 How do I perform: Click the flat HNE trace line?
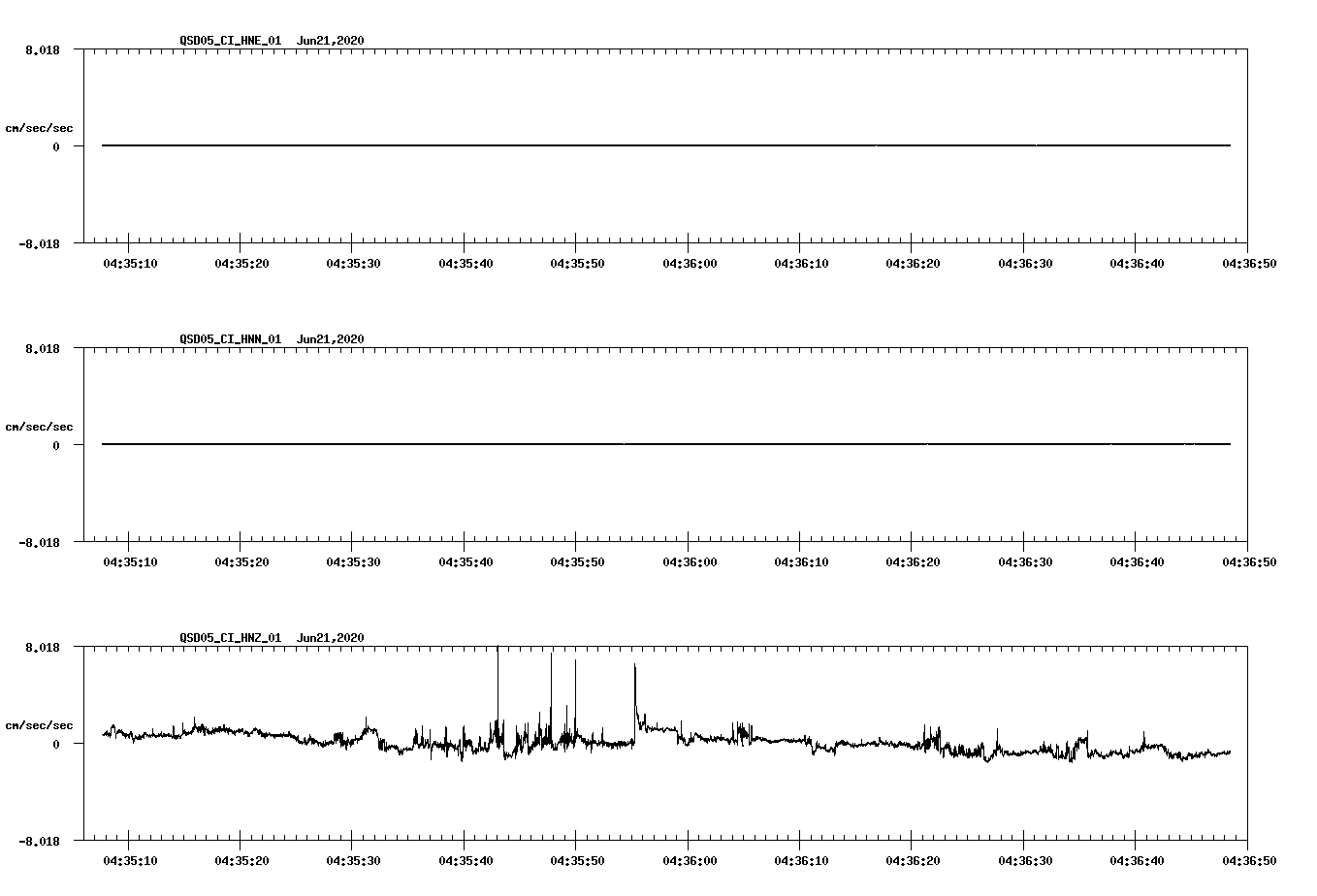tap(666, 145)
